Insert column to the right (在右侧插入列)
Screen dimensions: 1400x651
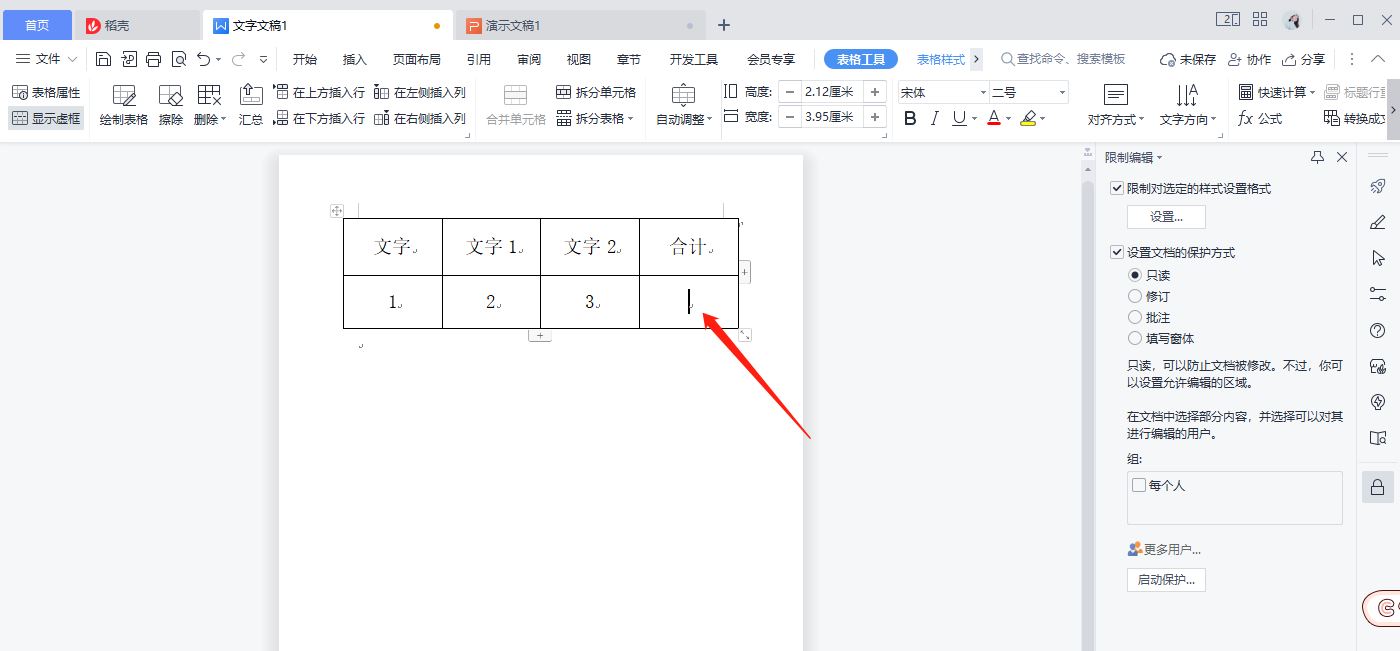(419, 118)
